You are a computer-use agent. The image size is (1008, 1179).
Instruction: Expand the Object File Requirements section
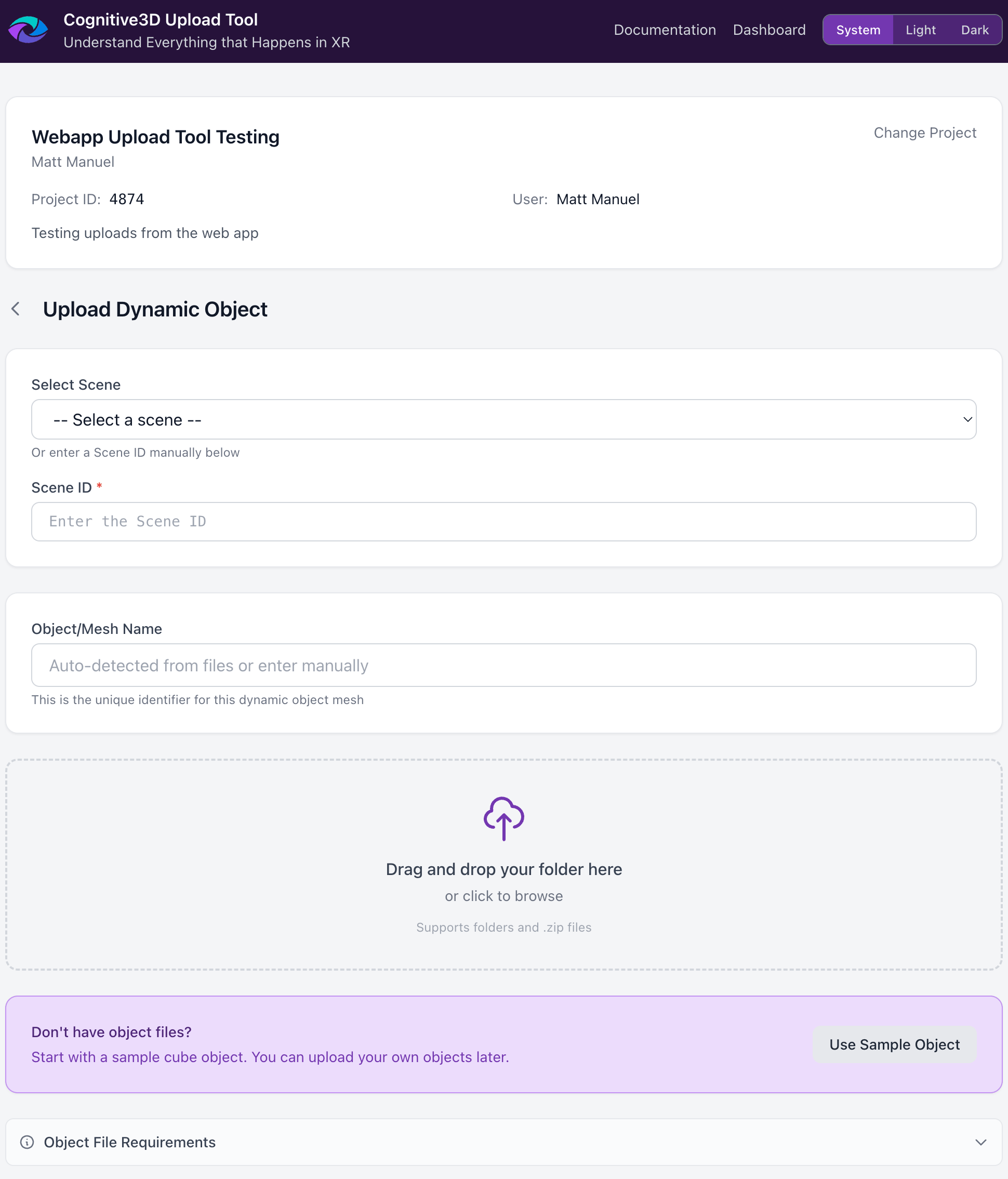click(x=503, y=1142)
